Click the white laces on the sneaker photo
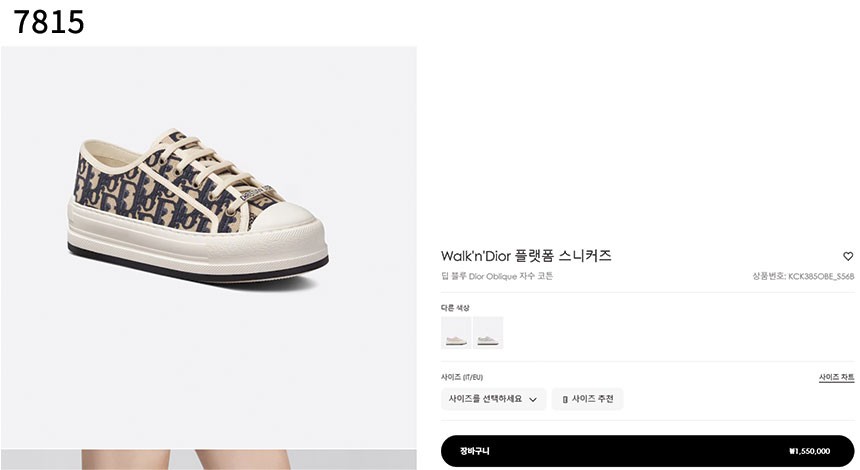Viewport: 860px width, 470px height. tap(206, 165)
